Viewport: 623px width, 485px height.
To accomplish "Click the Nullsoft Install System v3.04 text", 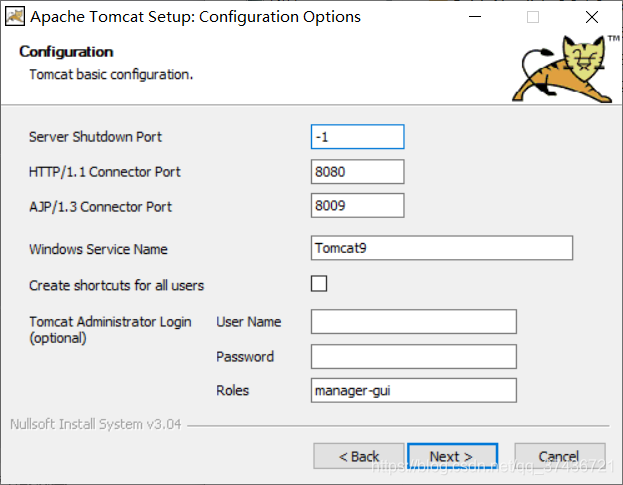I will [96, 424].
